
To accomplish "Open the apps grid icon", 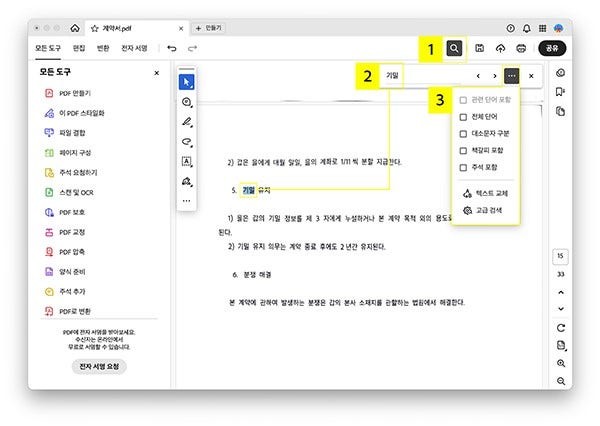I will click(x=542, y=28).
